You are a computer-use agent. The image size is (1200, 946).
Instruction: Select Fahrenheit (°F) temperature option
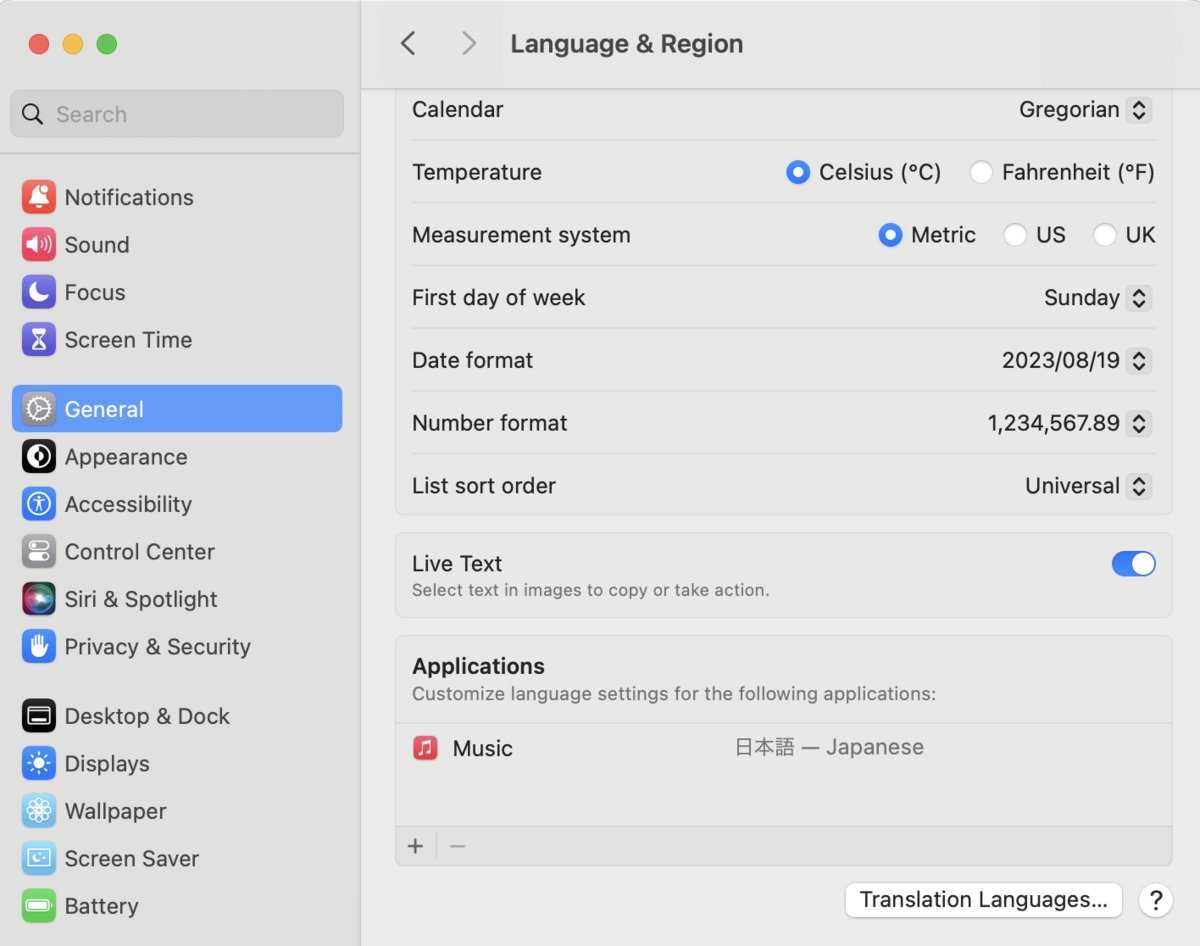point(981,172)
